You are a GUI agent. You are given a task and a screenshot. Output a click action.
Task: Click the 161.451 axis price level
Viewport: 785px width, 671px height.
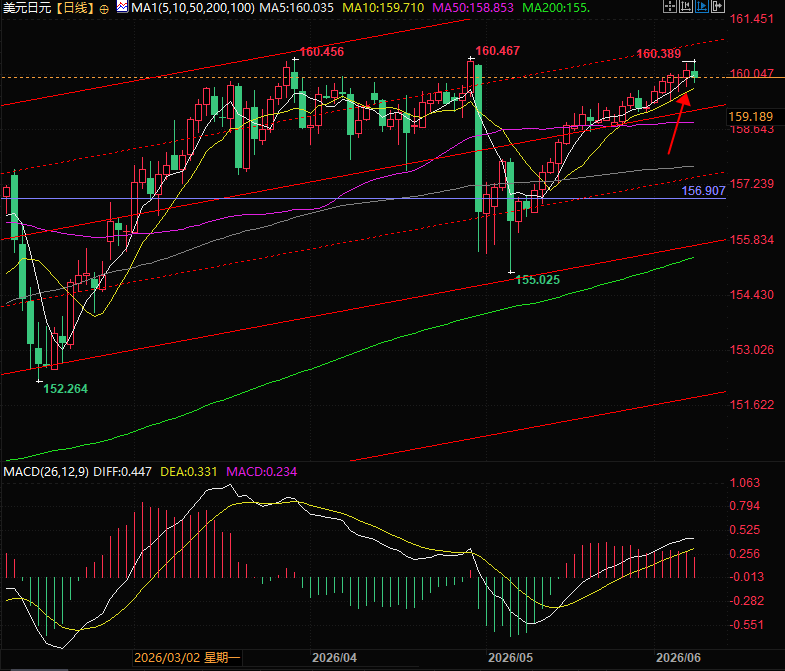click(x=751, y=19)
